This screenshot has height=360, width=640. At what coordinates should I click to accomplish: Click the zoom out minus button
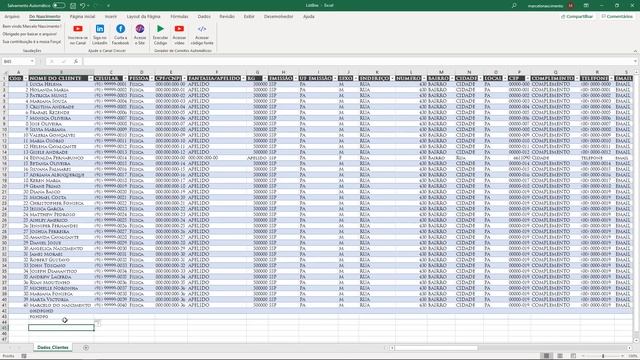(x=583, y=356)
